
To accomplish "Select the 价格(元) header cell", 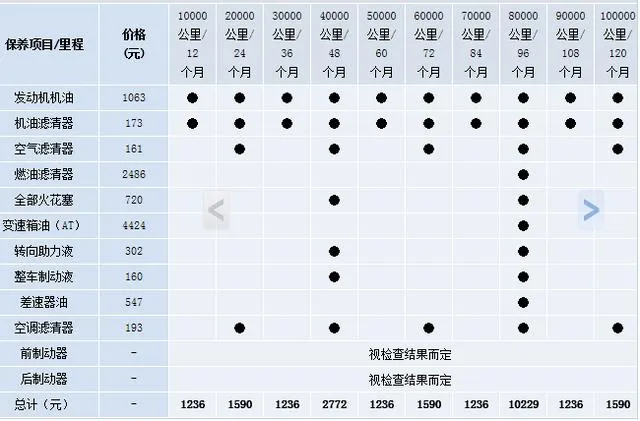I will [134, 44].
